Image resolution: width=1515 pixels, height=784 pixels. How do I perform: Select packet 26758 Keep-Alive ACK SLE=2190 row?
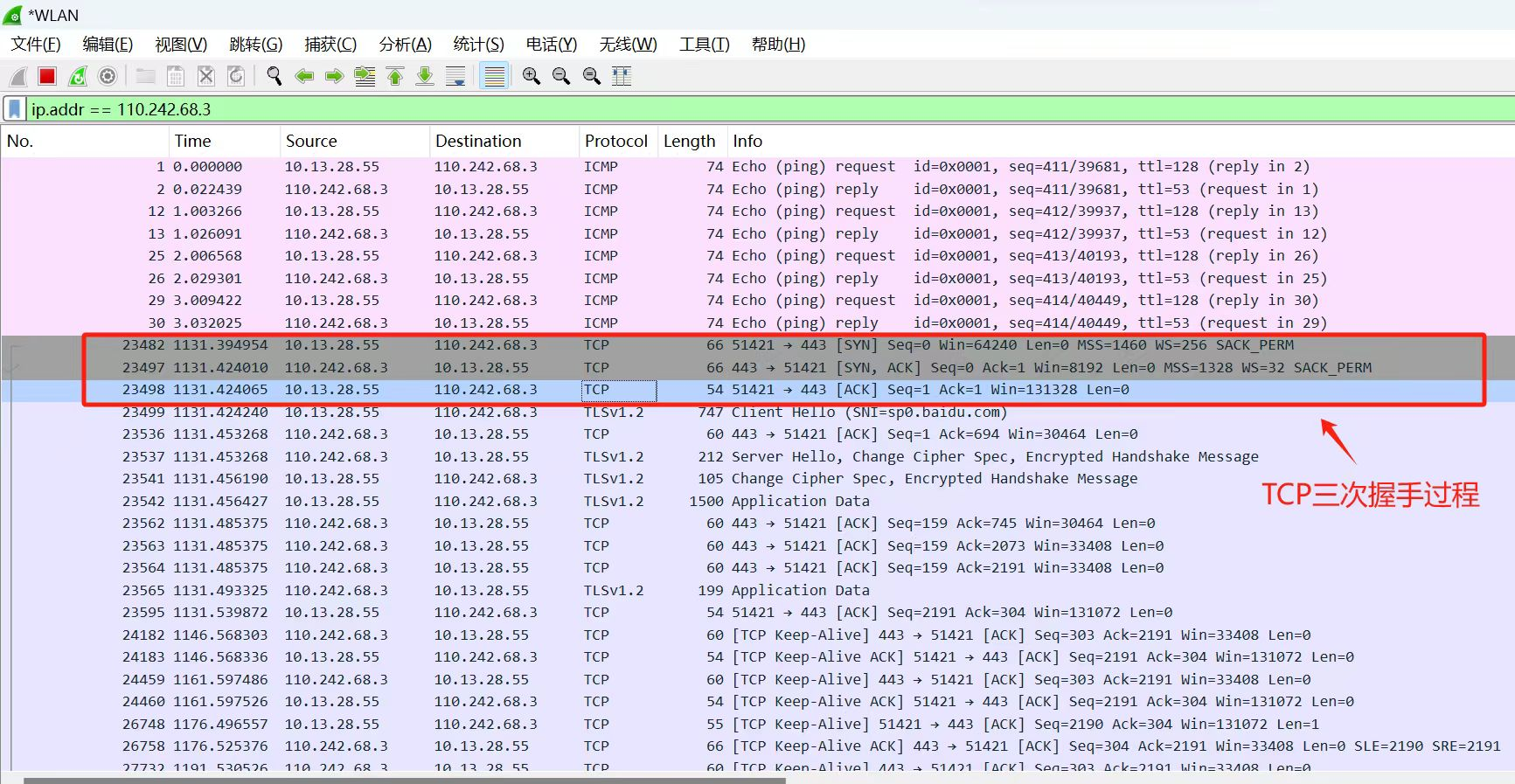[x=757, y=746]
